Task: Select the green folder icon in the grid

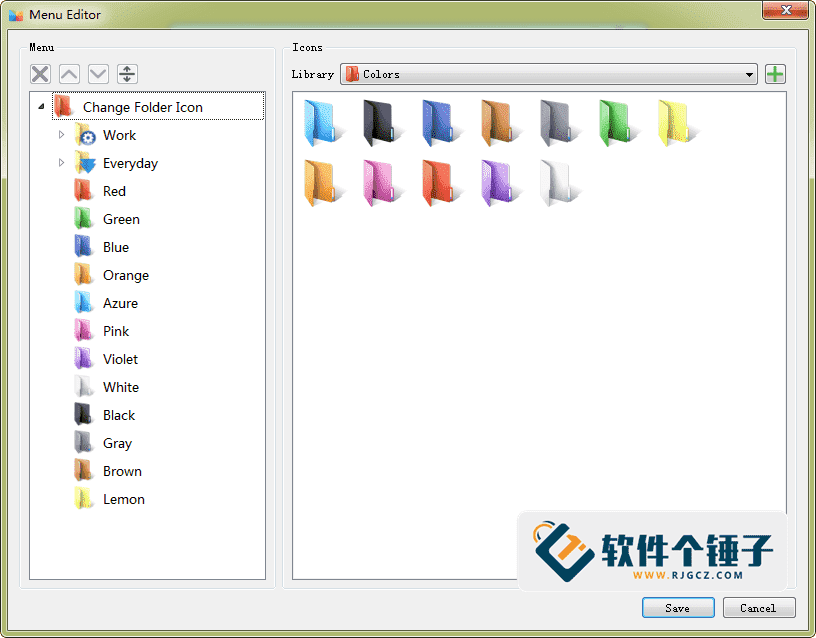Action: tap(617, 120)
